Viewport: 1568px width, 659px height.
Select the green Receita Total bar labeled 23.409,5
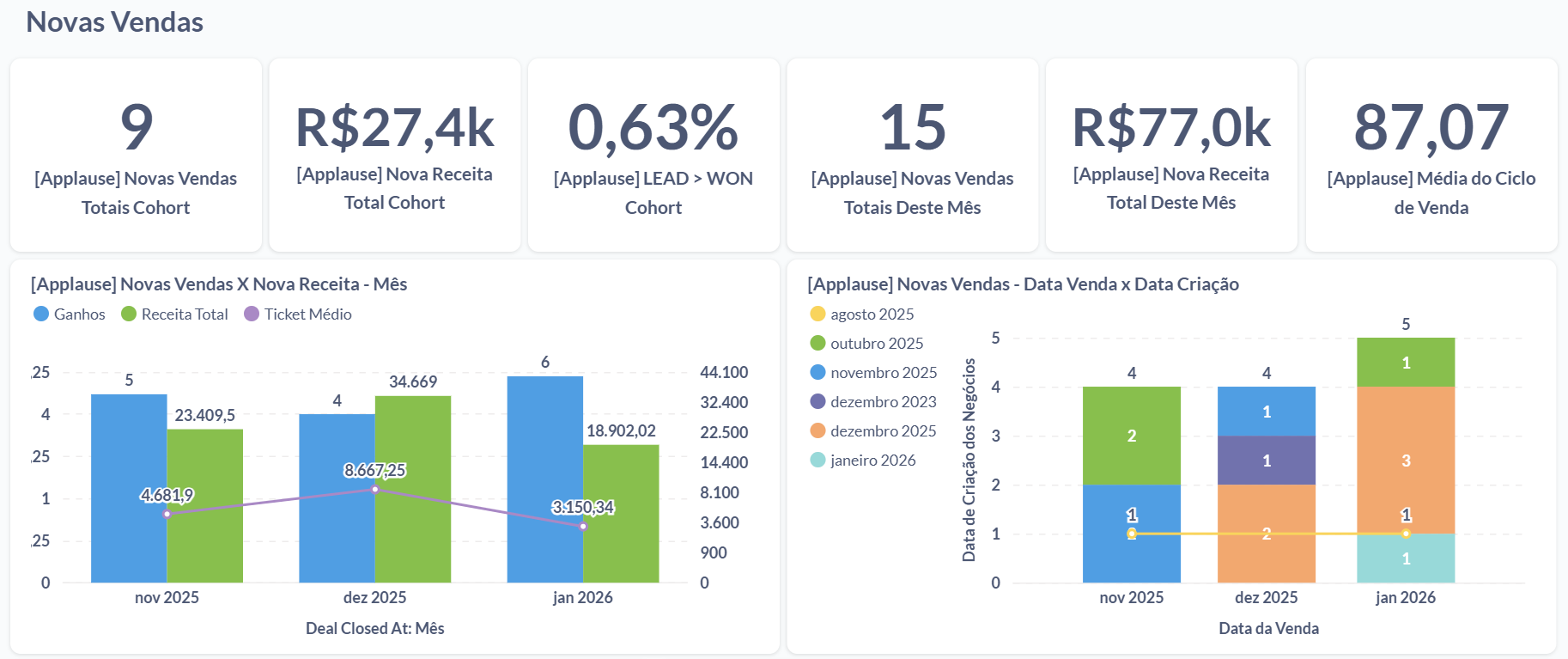click(x=205, y=506)
